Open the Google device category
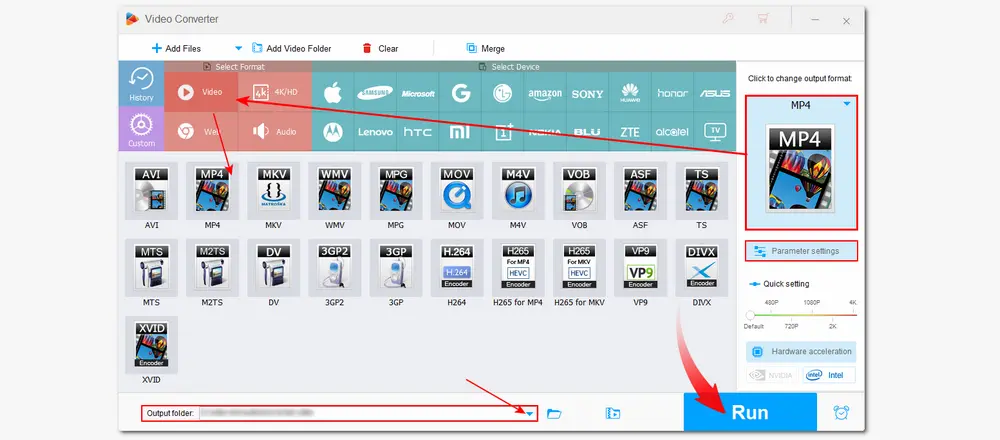1000x440 pixels. pyautogui.click(x=460, y=93)
